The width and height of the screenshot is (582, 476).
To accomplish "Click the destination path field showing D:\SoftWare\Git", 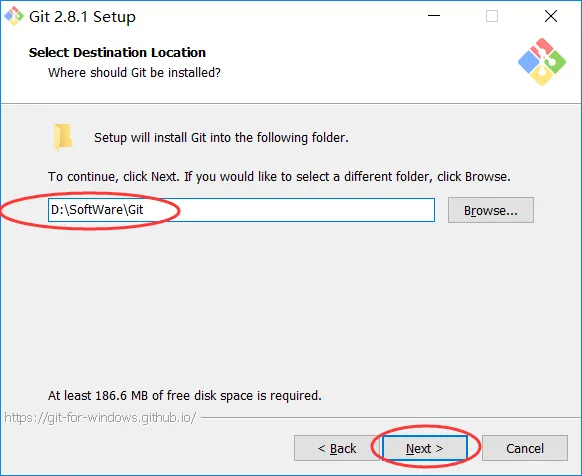I will 241,210.
